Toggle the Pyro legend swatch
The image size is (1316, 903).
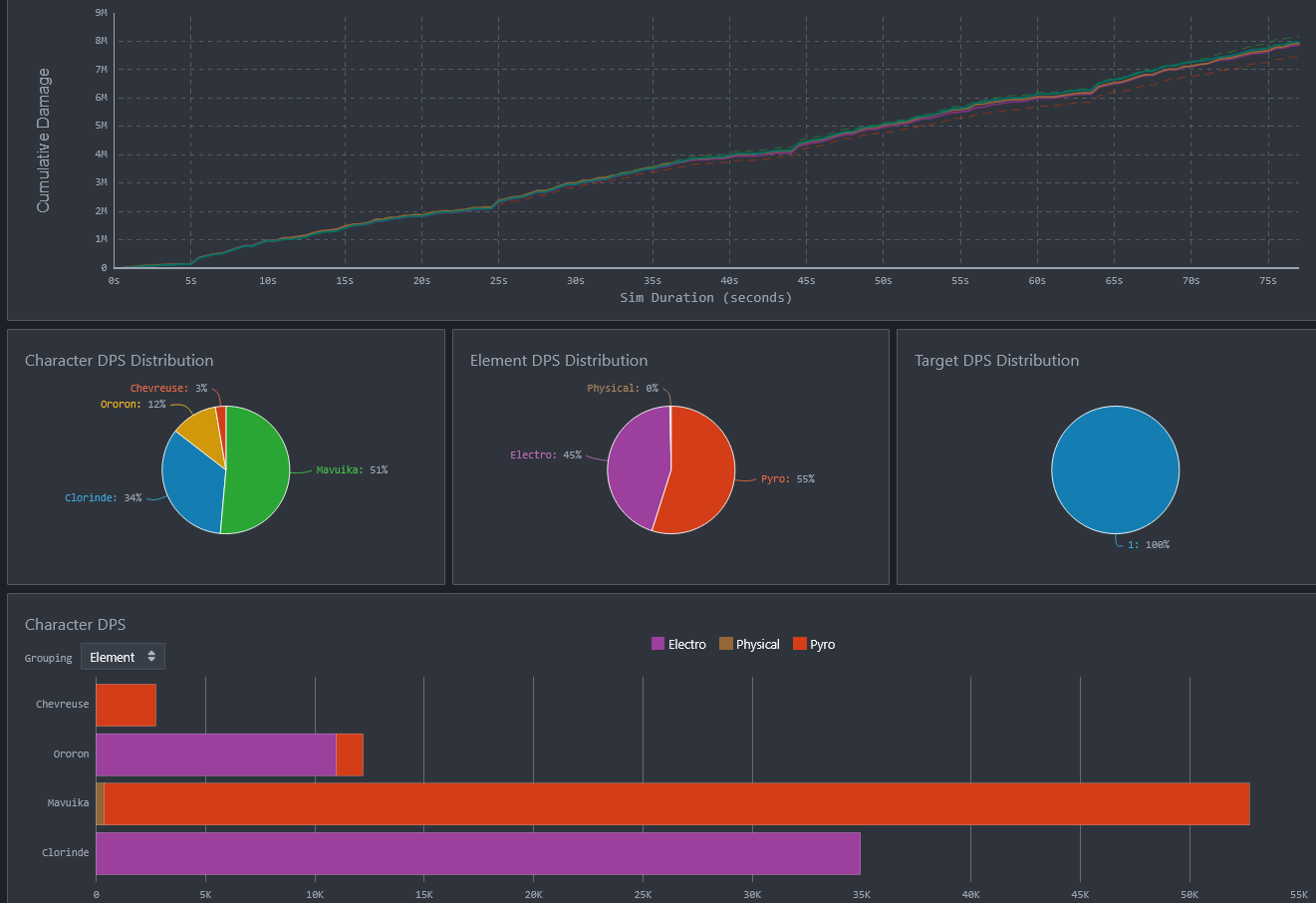799,644
